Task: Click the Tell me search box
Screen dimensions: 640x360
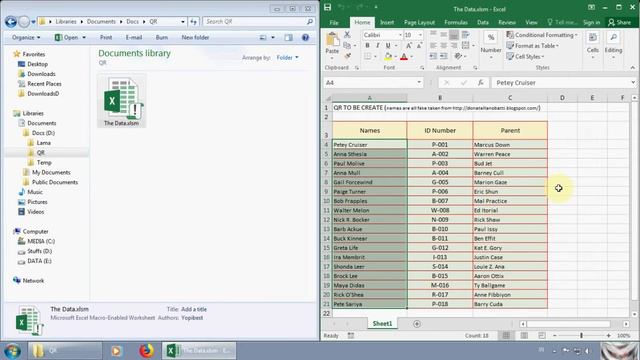Action: click(562, 22)
